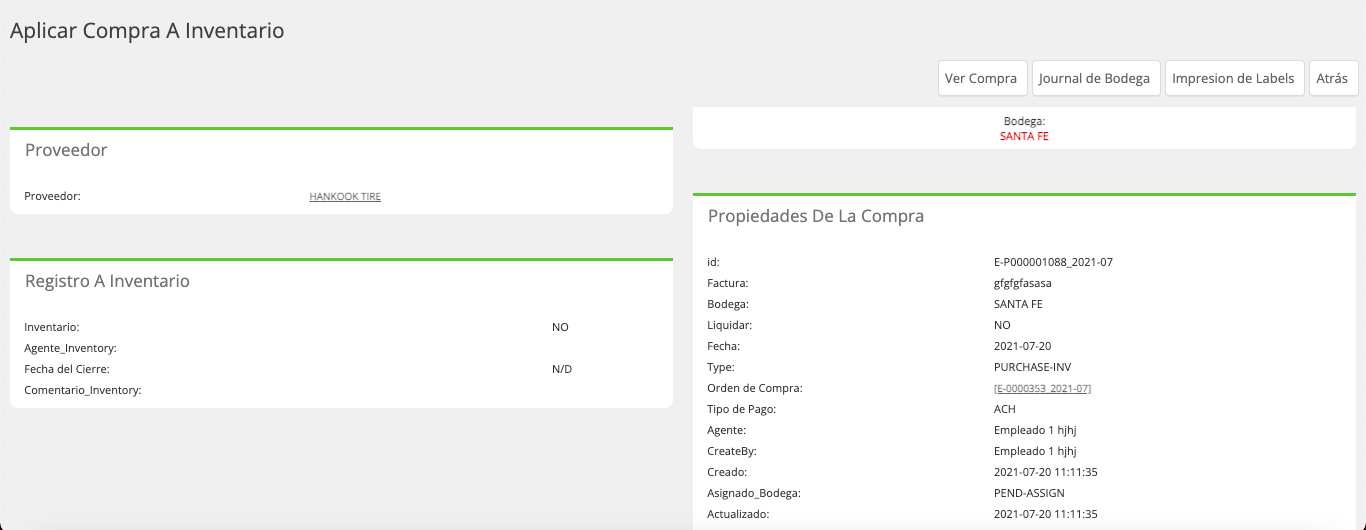The height and width of the screenshot is (530, 1366).
Task: Click the Bodega value SANTA FE in properties
Action: [x=1018, y=304]
